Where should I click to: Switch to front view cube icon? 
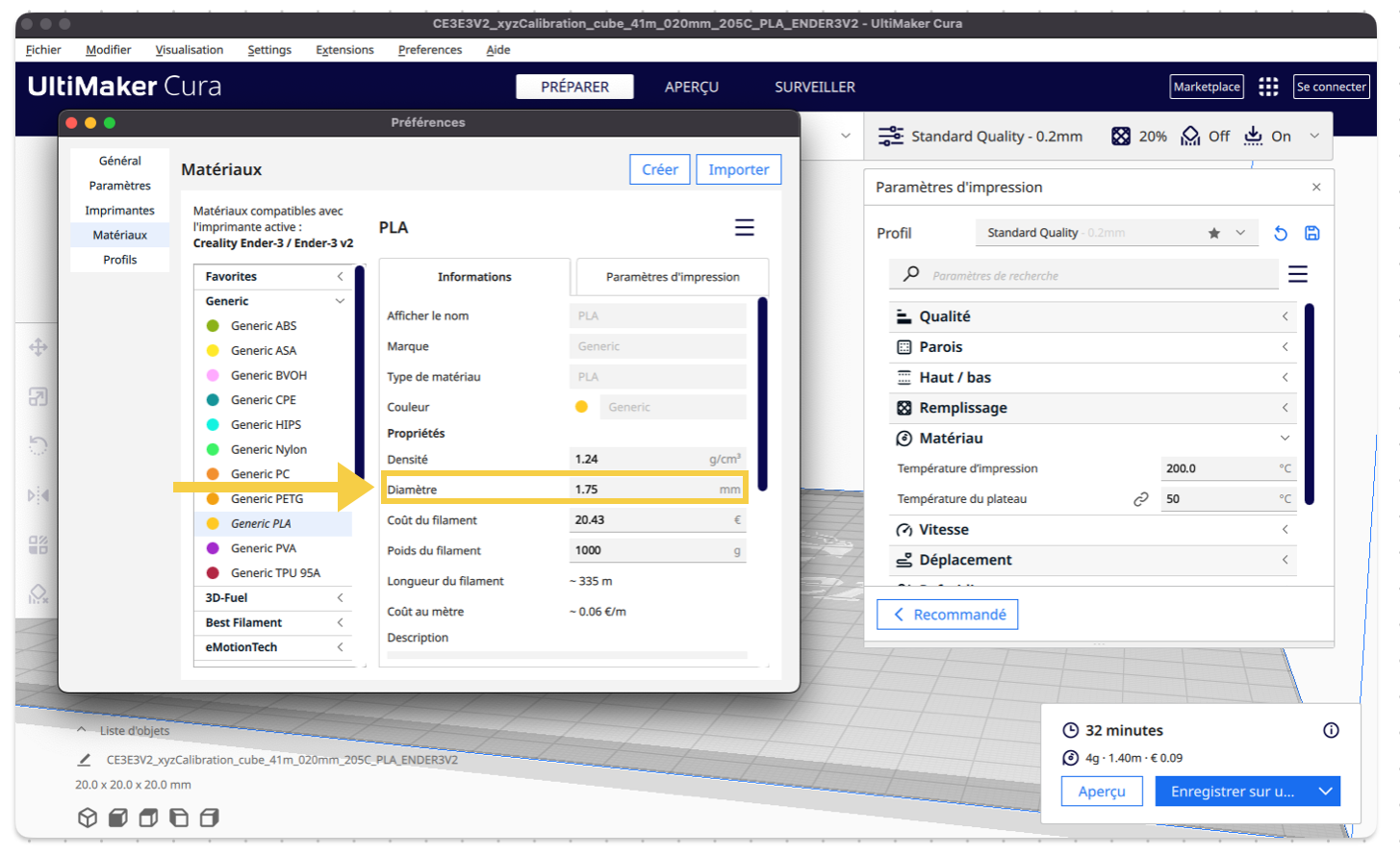click(118, 818)
